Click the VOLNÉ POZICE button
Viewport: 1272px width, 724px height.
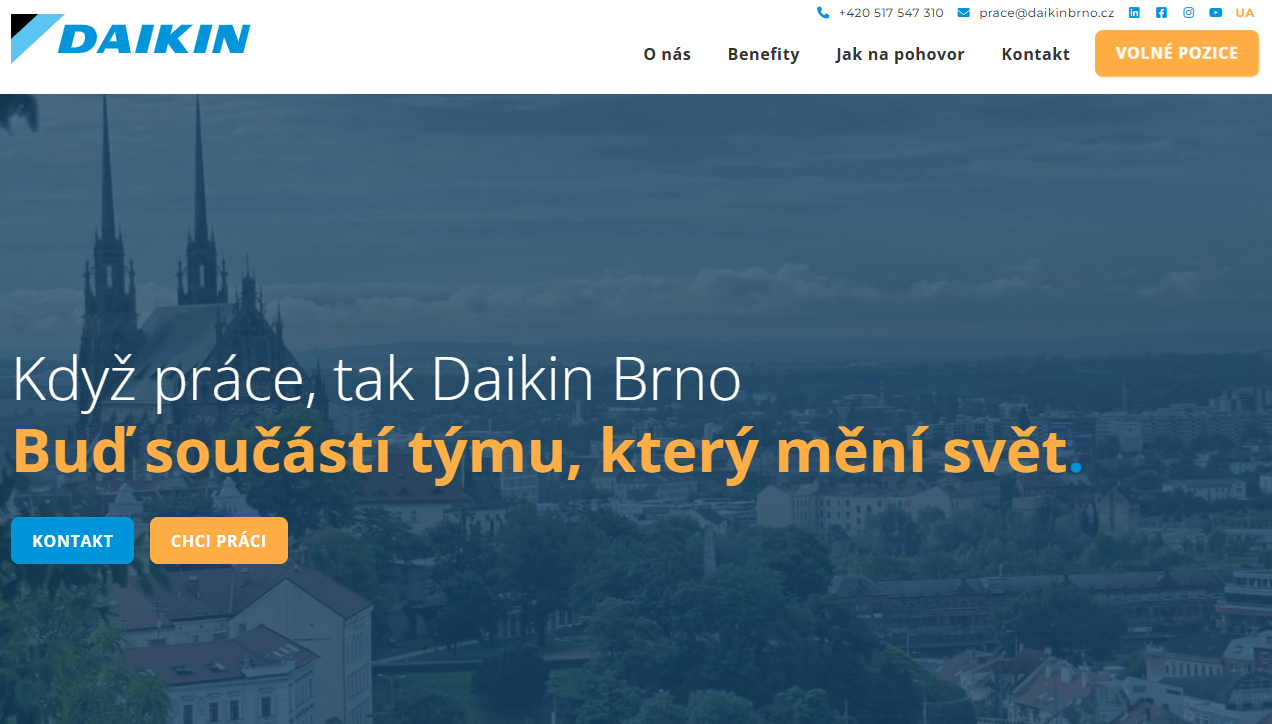click(x=1177, y=53)
